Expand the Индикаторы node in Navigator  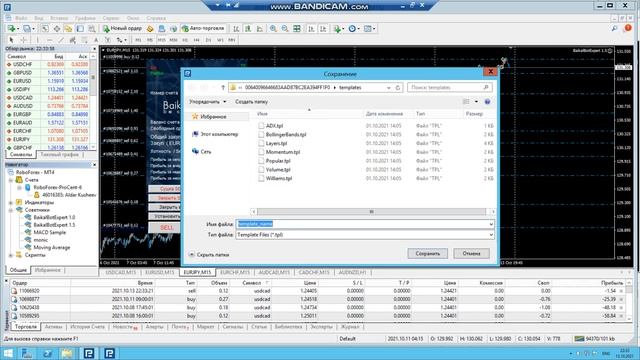click(11, 202)
